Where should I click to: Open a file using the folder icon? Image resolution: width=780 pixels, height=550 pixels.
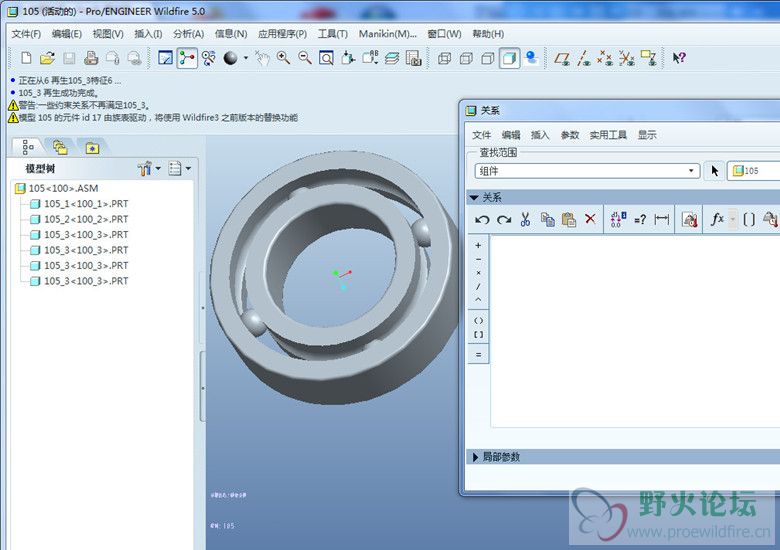coord(47,58)
